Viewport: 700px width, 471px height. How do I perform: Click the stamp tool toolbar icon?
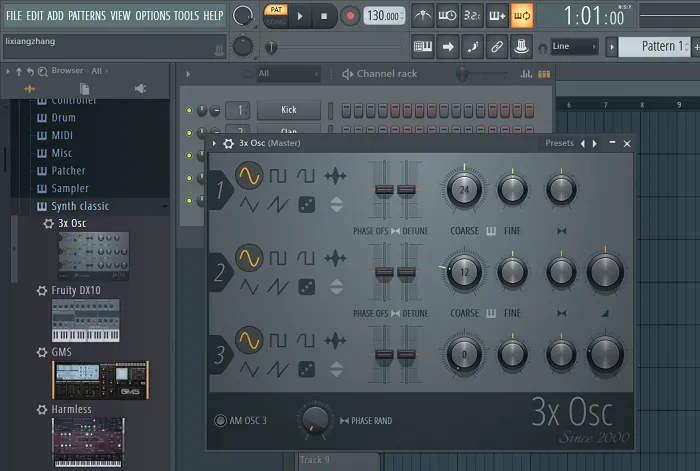(x=521, y=46)
